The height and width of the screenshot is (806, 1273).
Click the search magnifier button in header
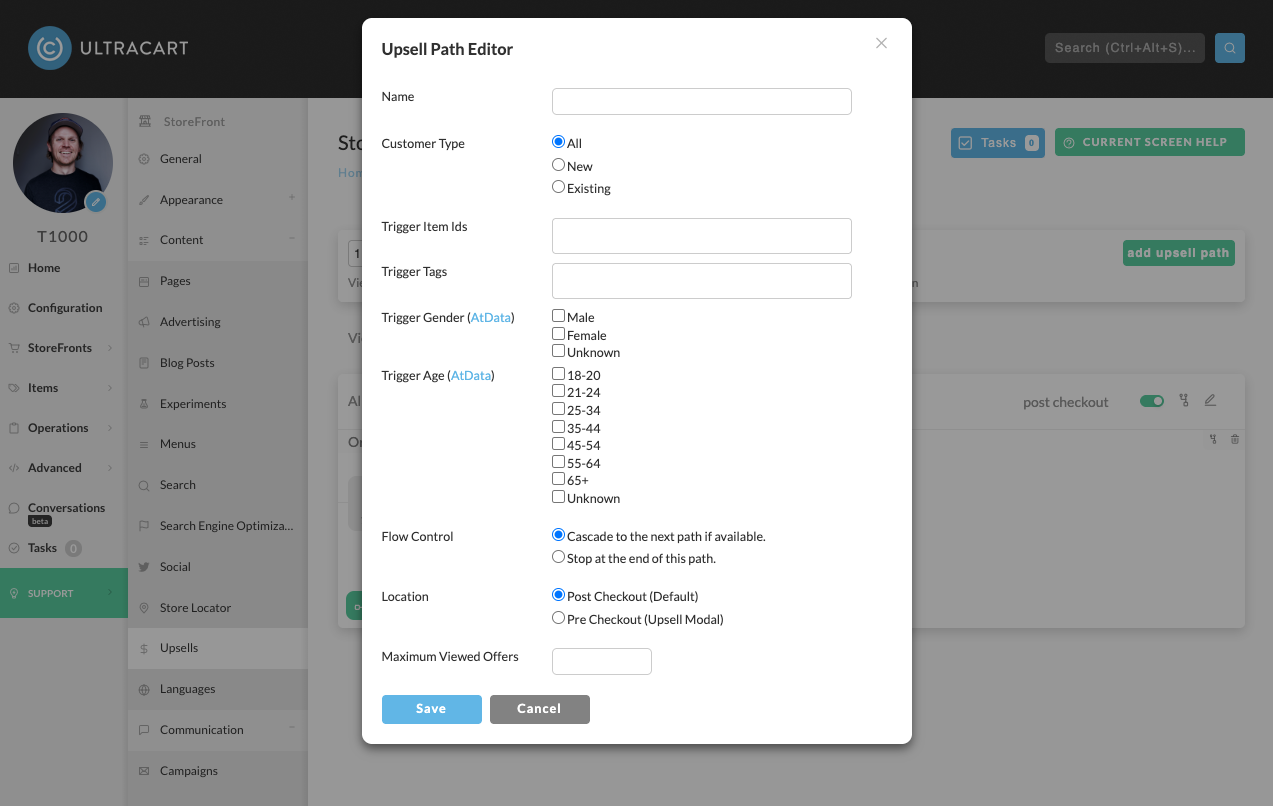click(x=1230, y=48)
